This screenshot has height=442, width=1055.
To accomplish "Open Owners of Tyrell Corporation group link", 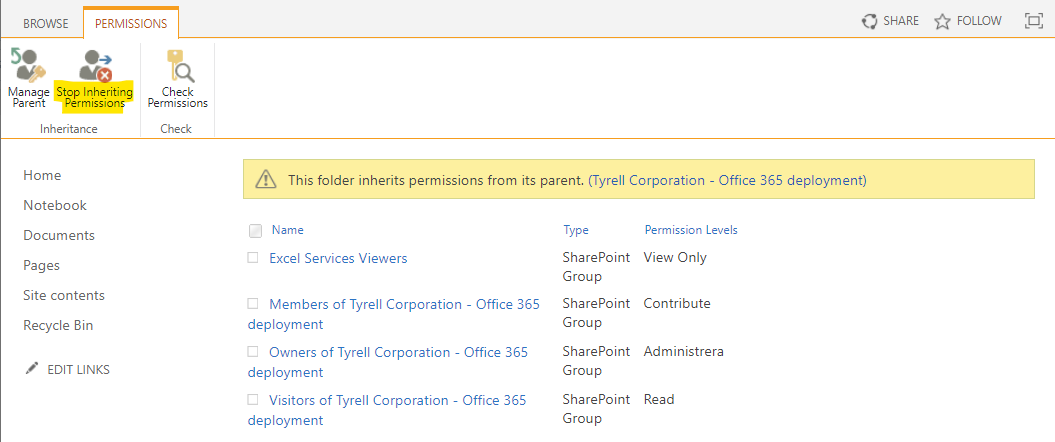I will 388,362.
